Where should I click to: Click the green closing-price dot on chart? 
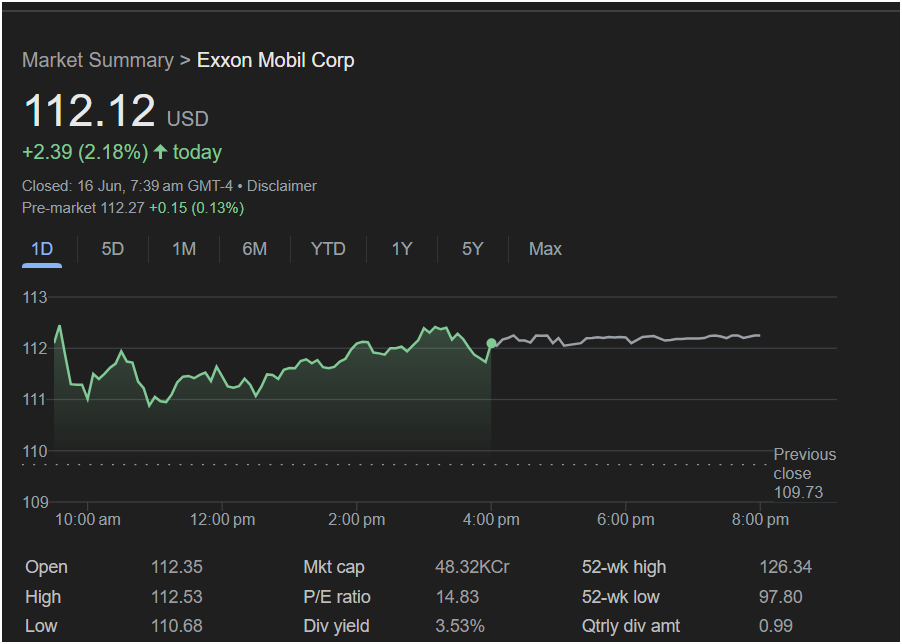coord(491,343)
